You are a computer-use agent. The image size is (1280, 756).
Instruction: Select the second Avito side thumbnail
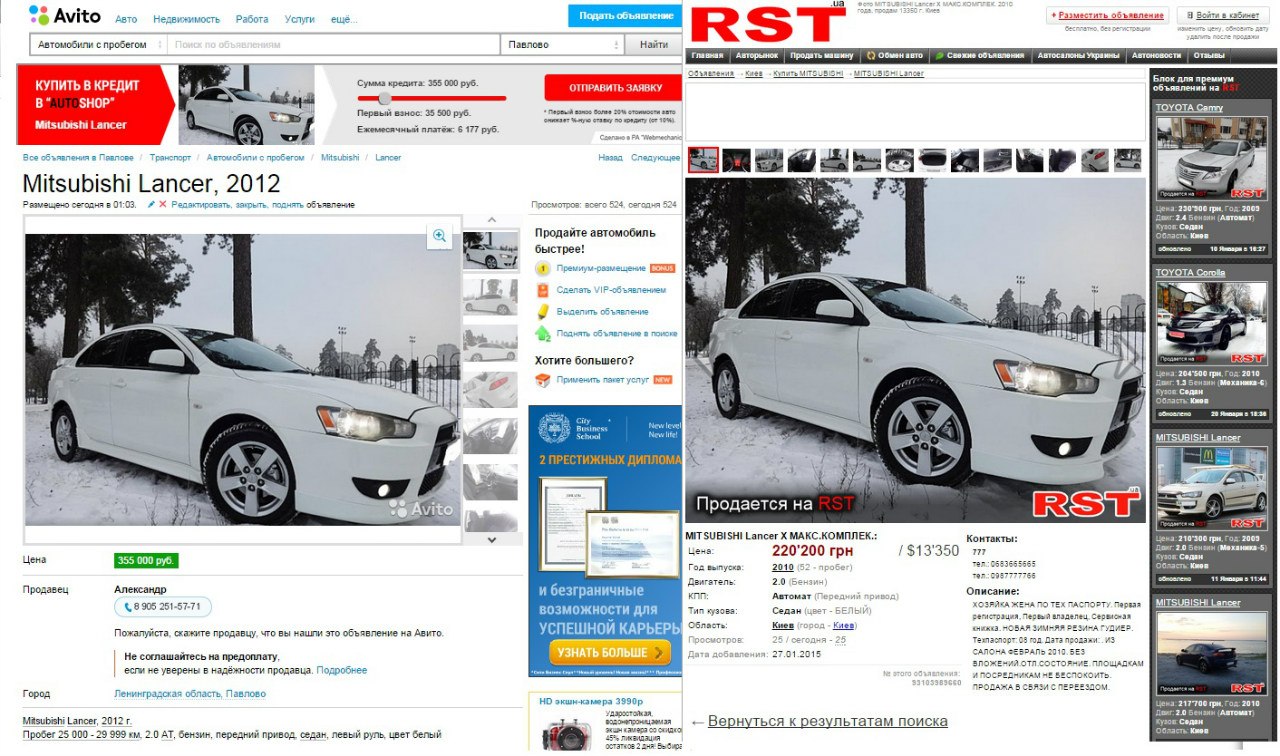coord(490,297)
